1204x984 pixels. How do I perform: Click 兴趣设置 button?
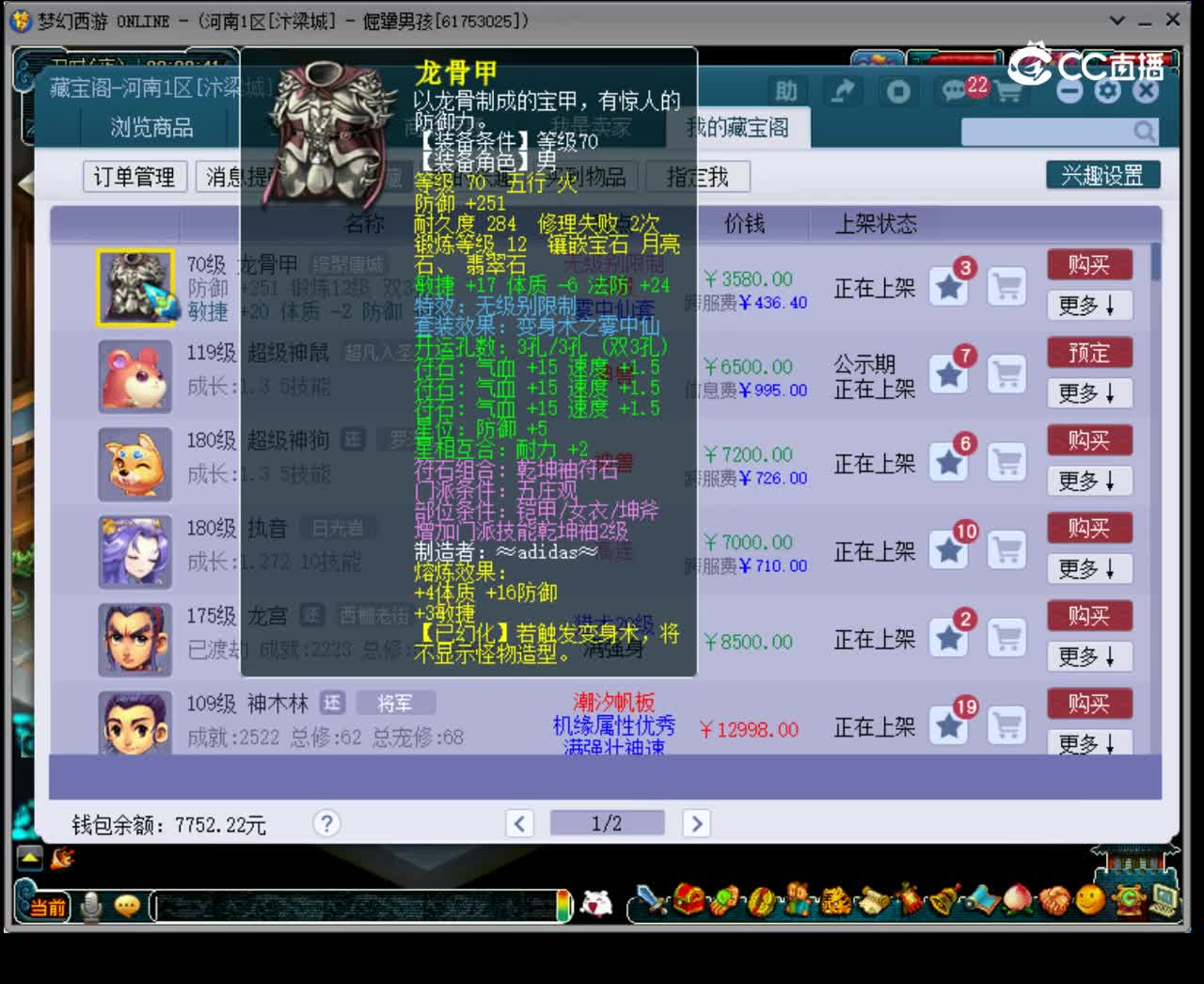click(x=1102, y=175)
